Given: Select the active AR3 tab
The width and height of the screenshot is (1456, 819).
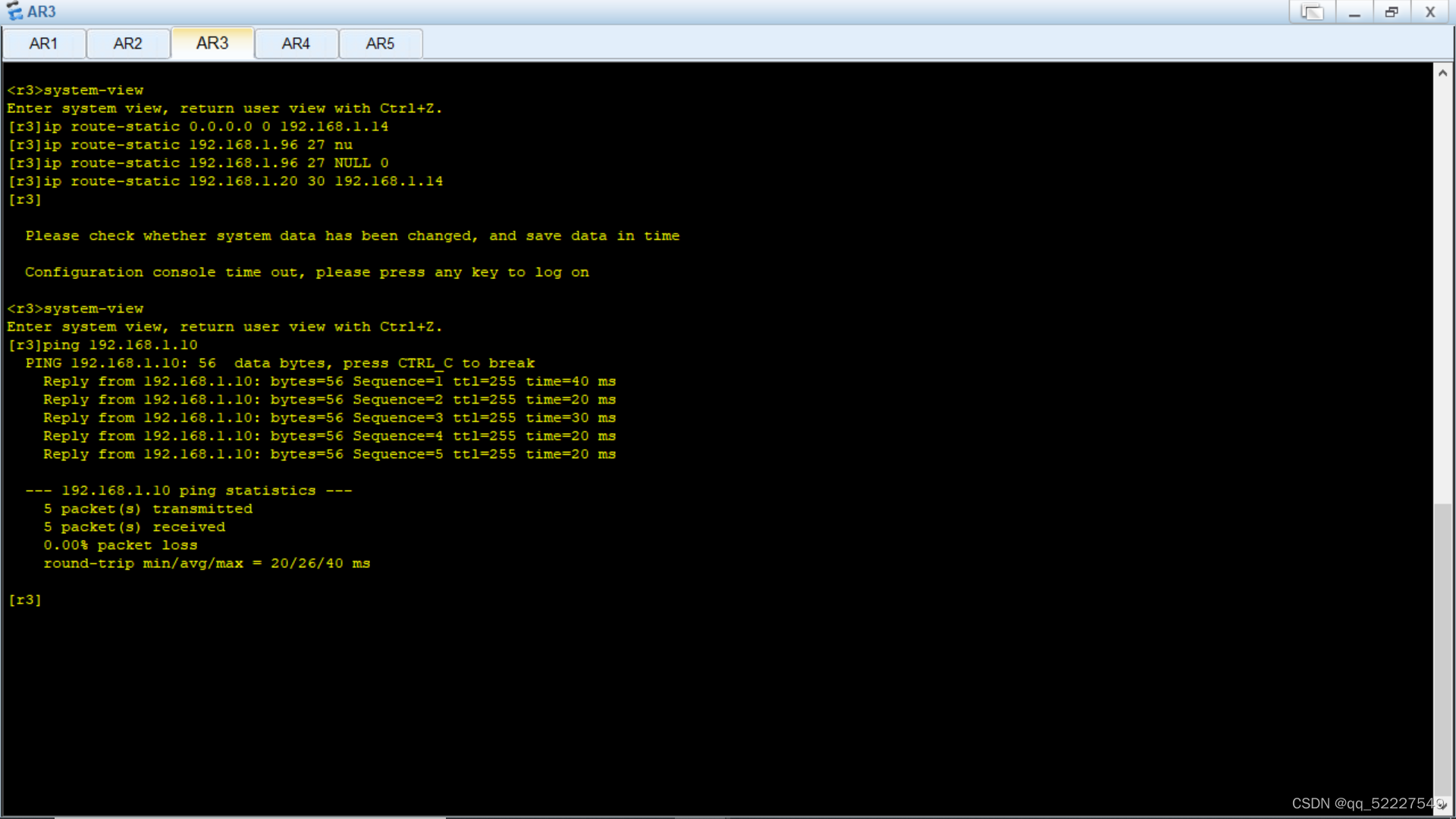Looking at the screenshot, I should (212, 43).
